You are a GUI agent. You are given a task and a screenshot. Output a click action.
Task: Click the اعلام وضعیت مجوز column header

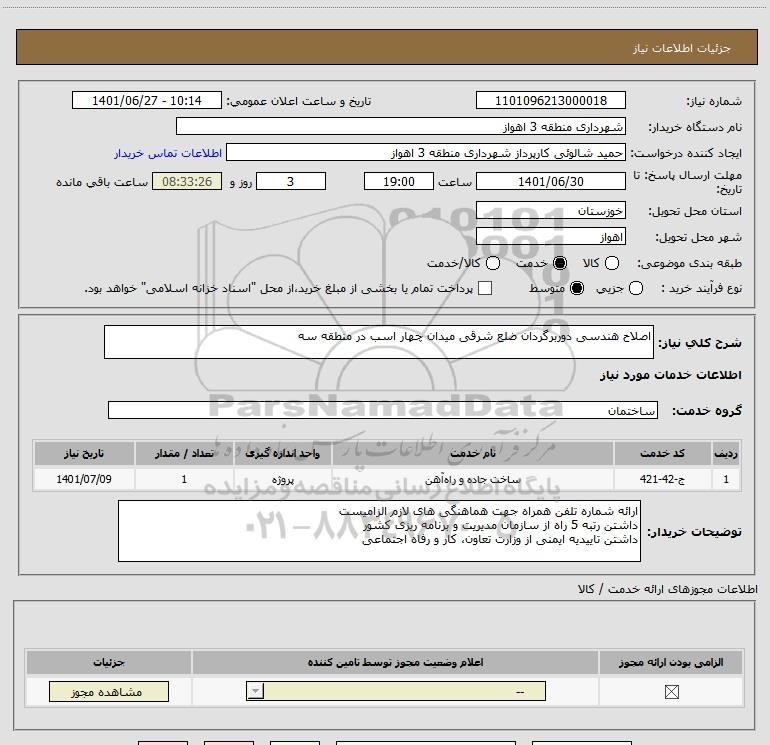[x=395, y=662]
